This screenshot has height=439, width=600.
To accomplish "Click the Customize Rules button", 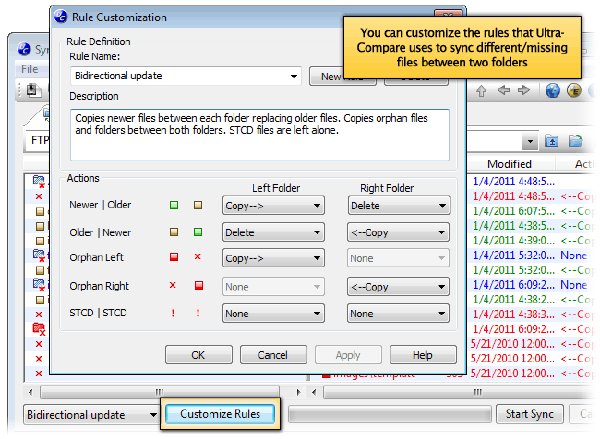I will pos(220,414).
